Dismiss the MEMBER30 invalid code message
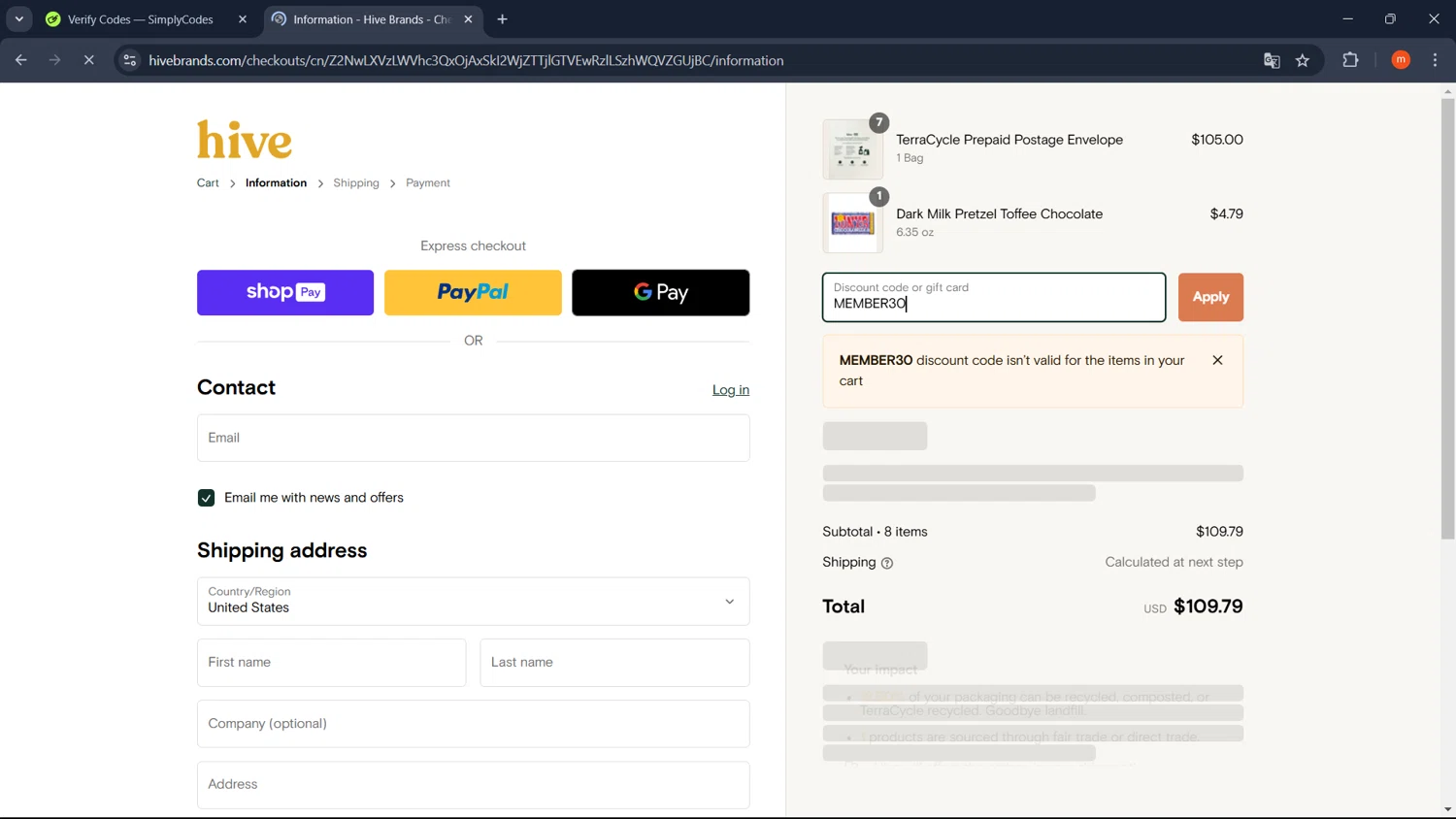Screen dimensions: 1456x819 [x=1217, y=360]
